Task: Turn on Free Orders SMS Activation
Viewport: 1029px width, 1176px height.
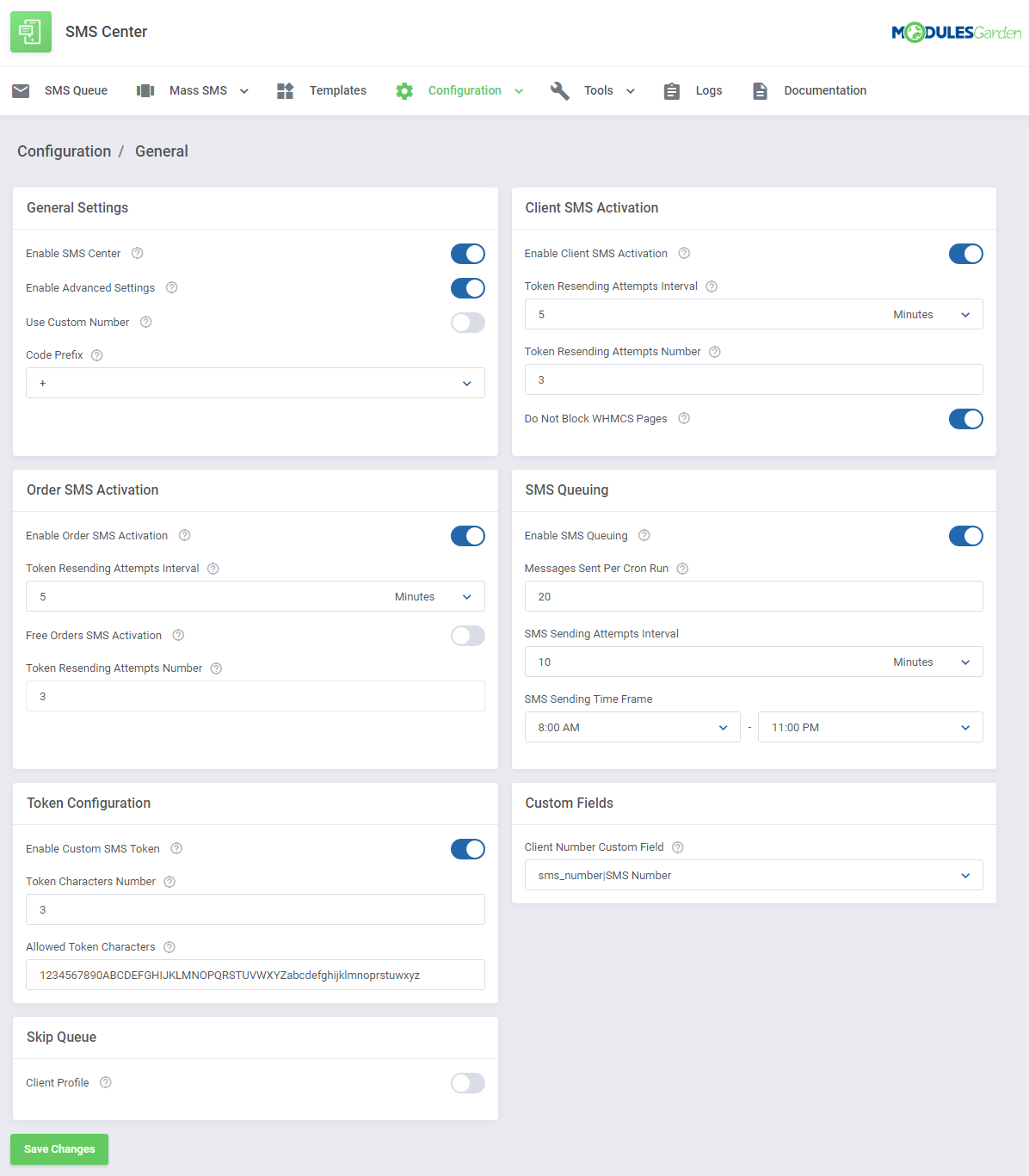Action: pyautogui.click(x=467, y=636)
